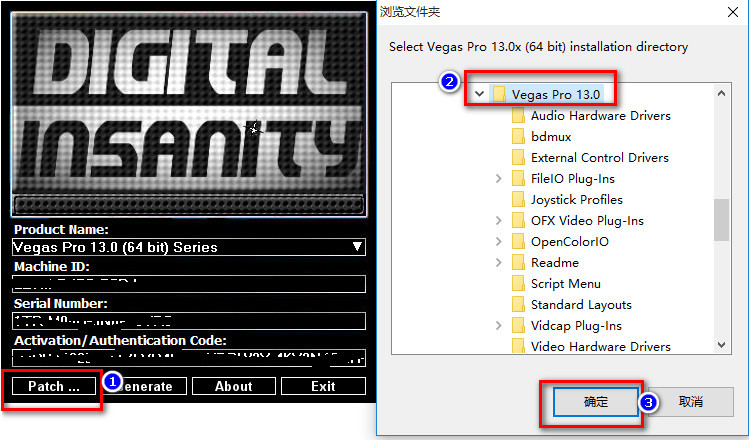Open the Product Name dropdown
Screen dimensions: 749x440
click(357, 247)
